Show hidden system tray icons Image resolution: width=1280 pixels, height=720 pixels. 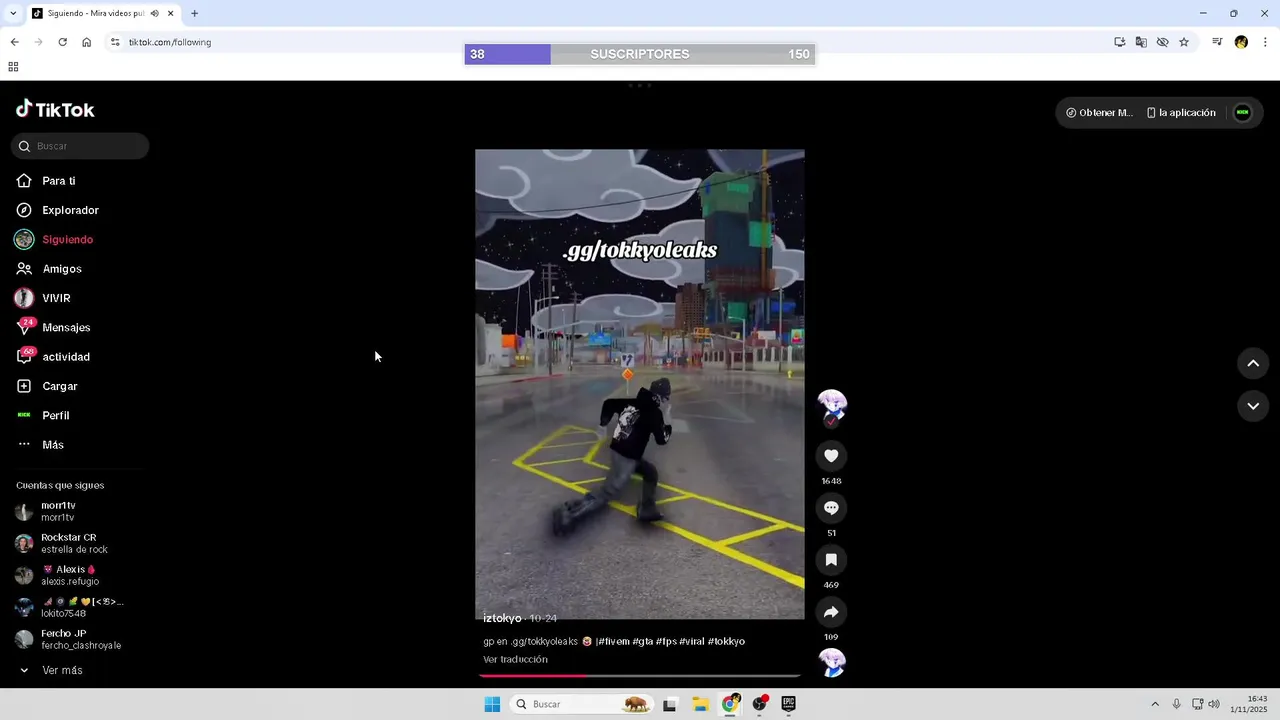(1155, 704)
